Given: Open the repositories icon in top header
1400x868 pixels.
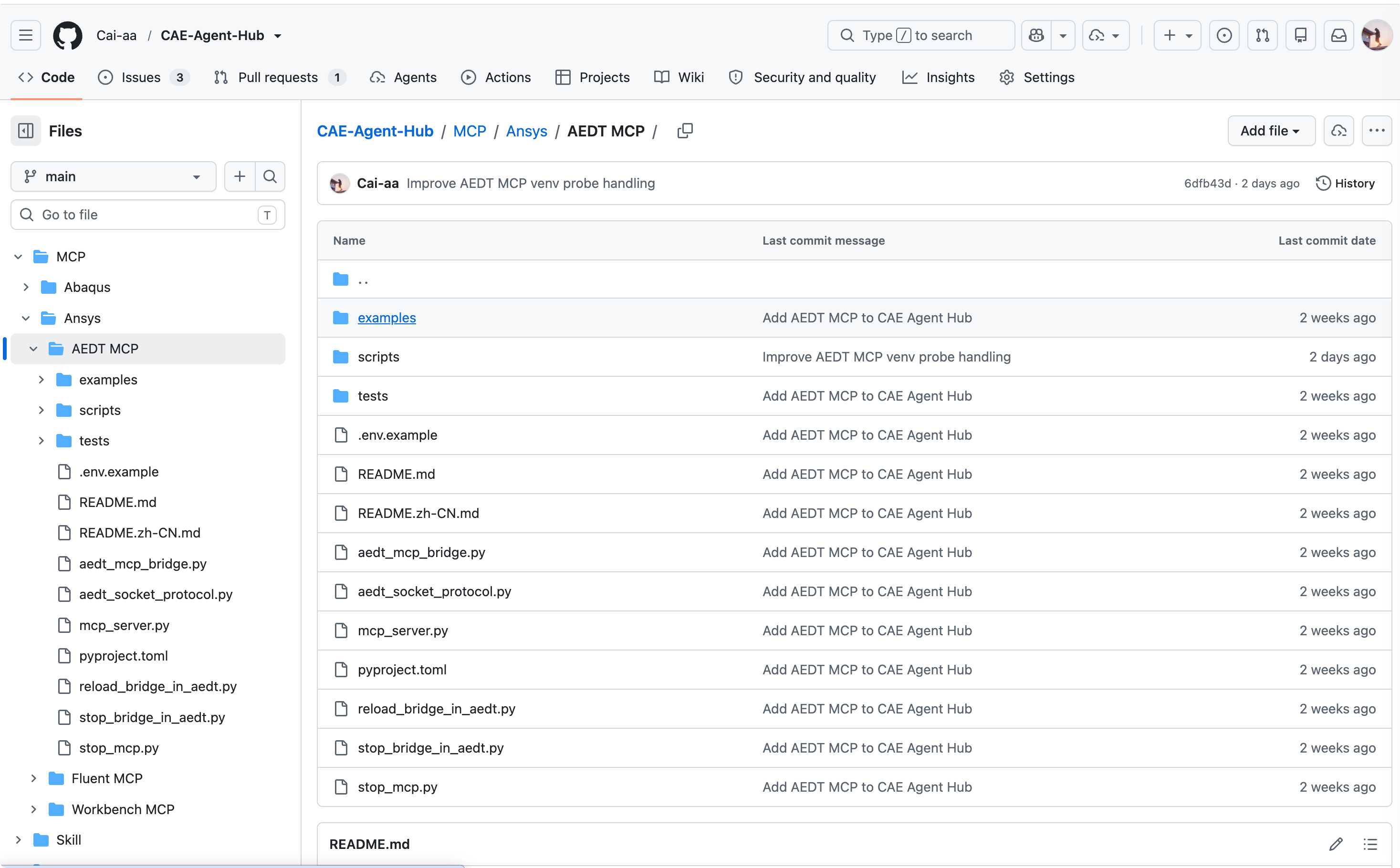Looking at the screenshot, I should point(1301,36).
